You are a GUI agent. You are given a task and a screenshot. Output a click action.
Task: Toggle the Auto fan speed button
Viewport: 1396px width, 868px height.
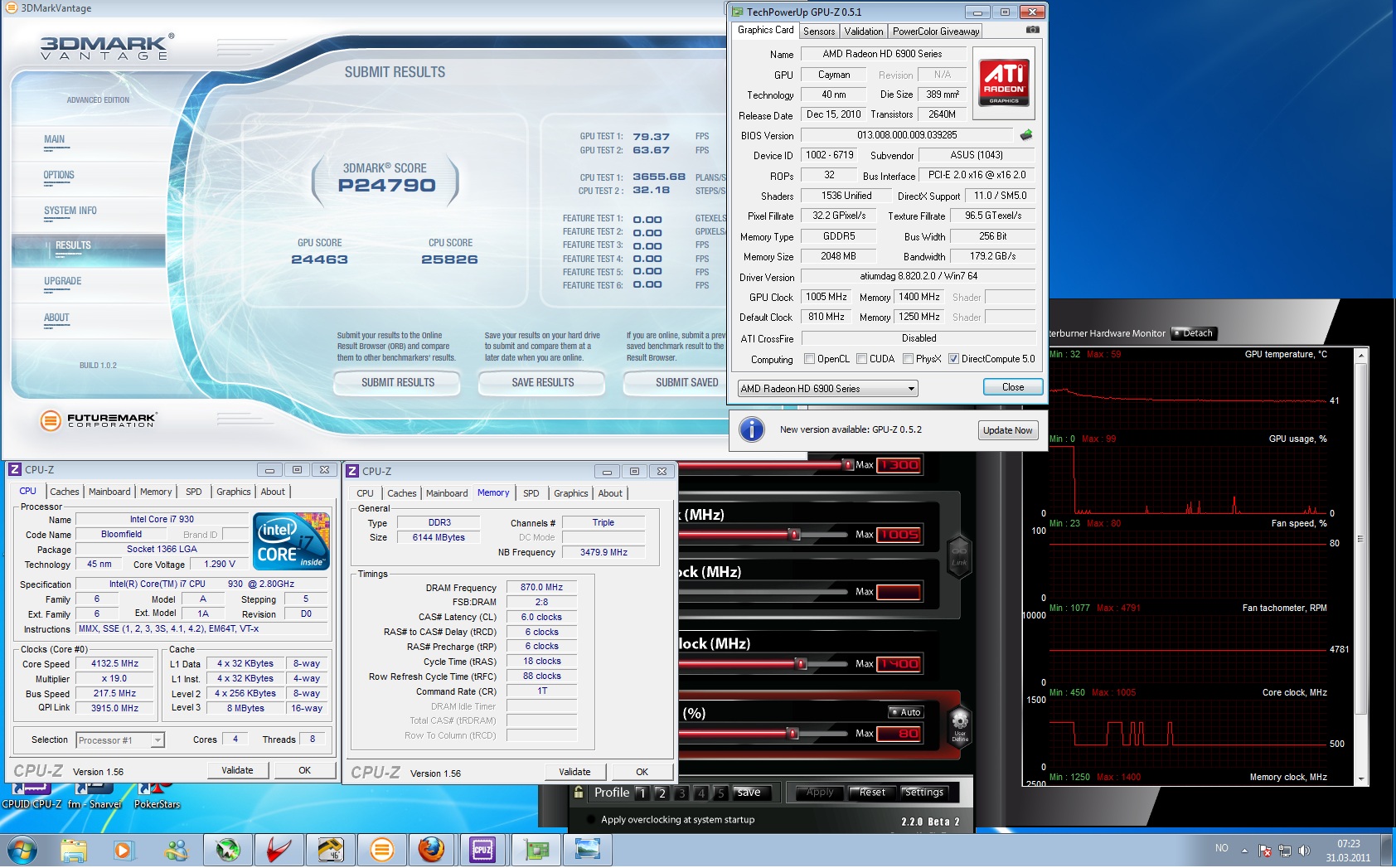tap(906, 712)
